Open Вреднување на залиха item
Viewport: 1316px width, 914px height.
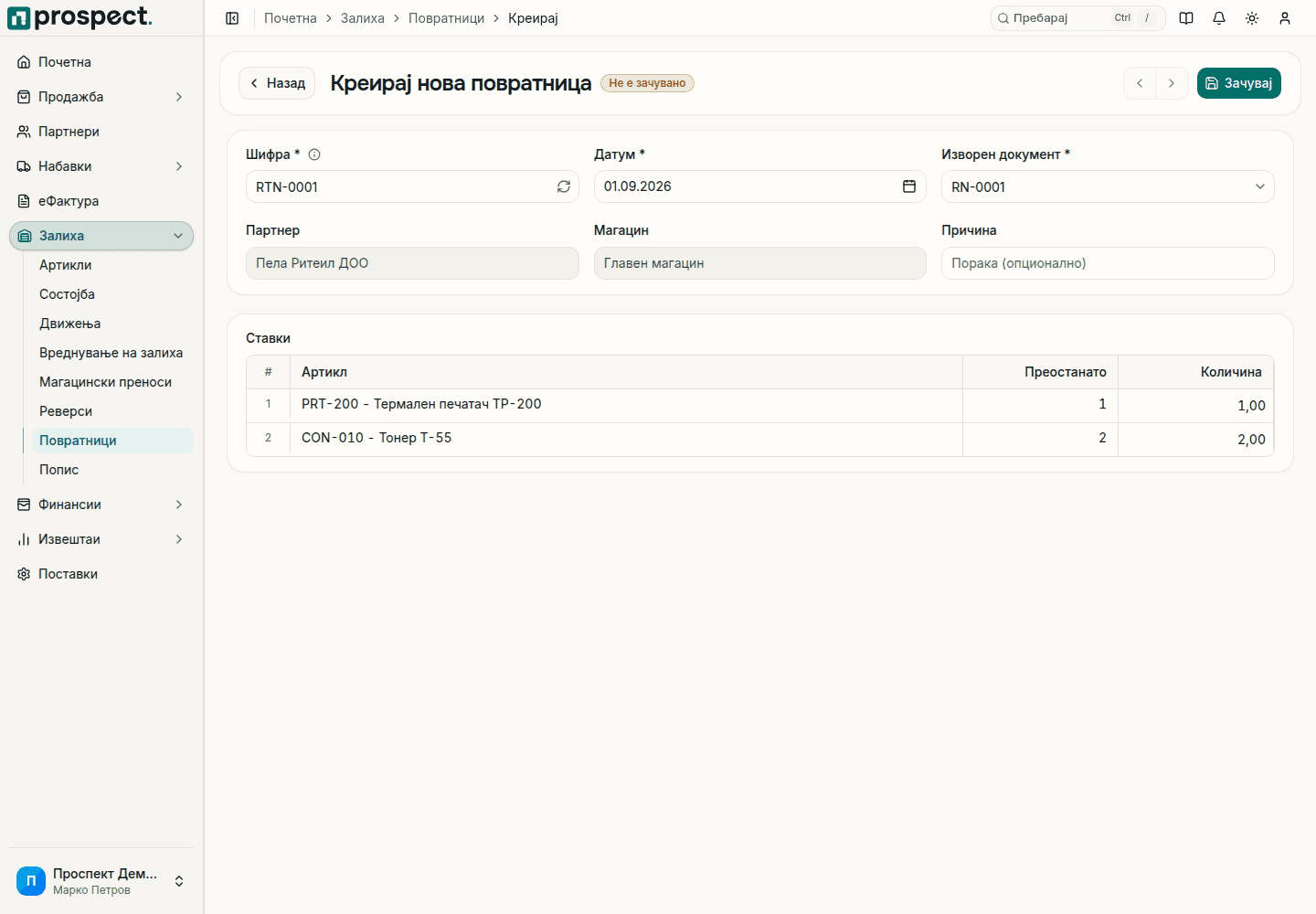click(x=112, y=353)
